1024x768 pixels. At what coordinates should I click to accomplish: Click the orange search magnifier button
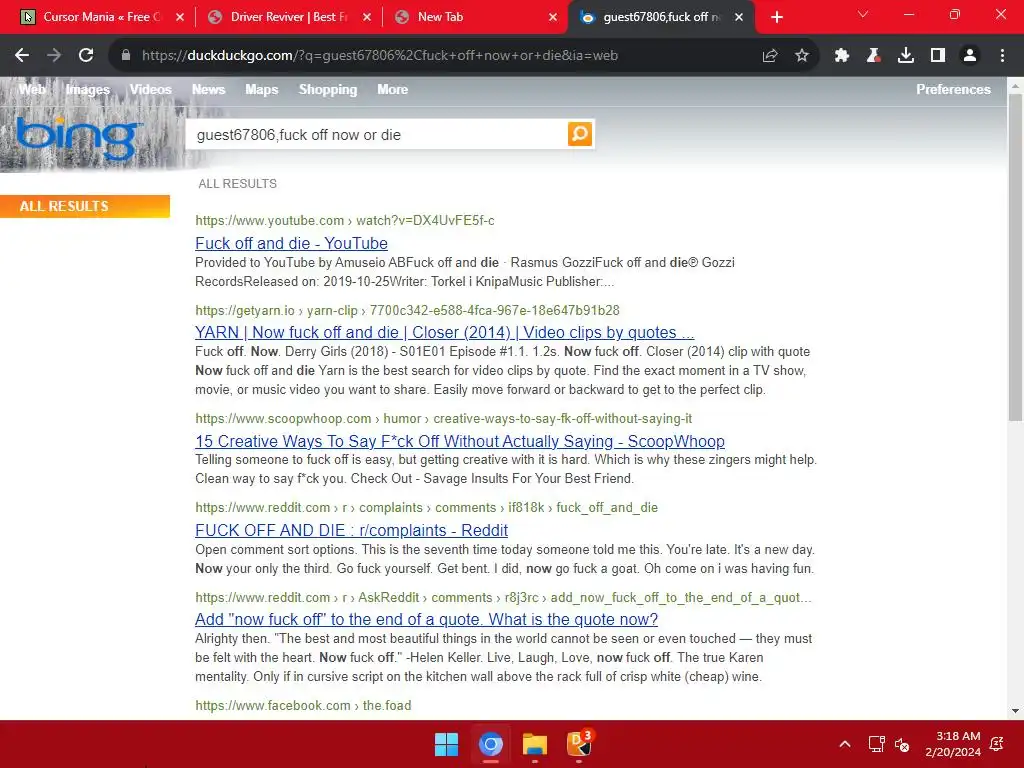coord(580,134)
